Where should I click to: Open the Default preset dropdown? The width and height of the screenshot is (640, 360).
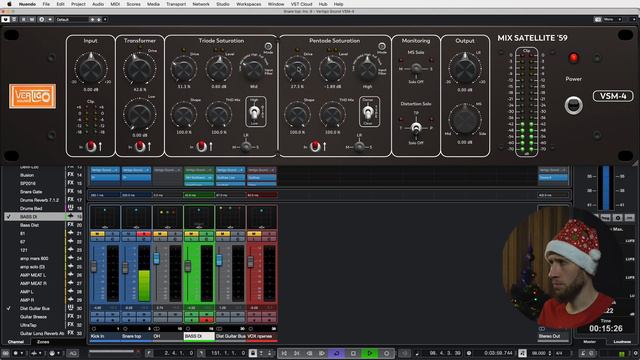click(x=72, y=20)
